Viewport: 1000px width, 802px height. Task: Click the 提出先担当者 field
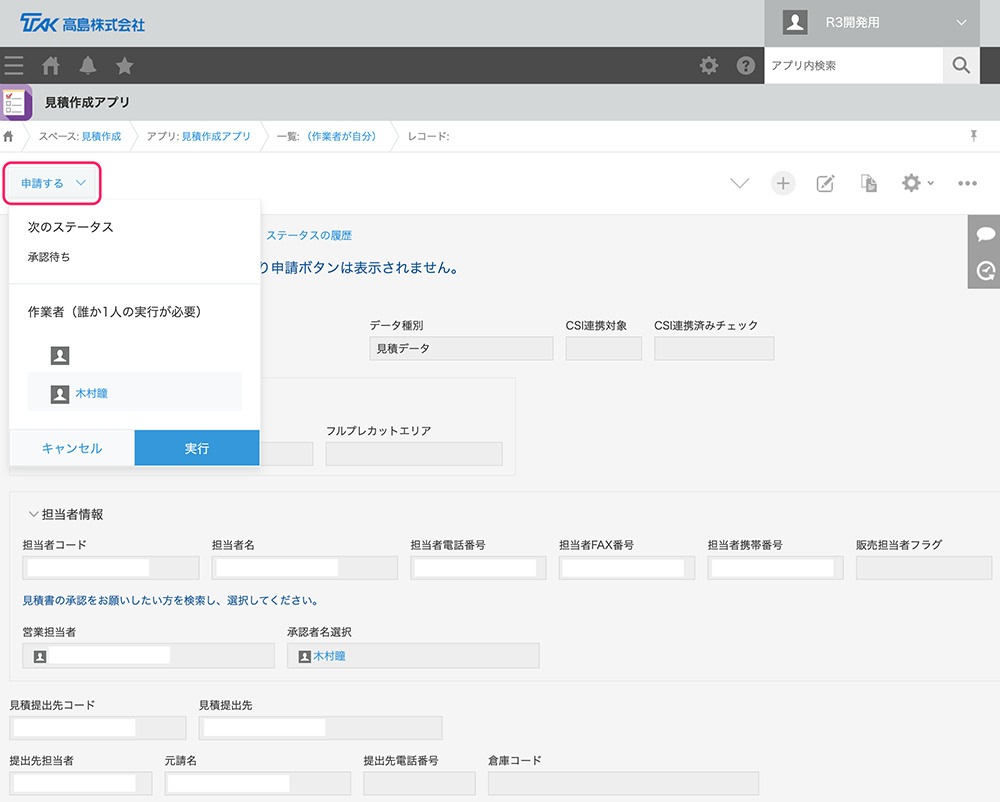click(81, 784)
